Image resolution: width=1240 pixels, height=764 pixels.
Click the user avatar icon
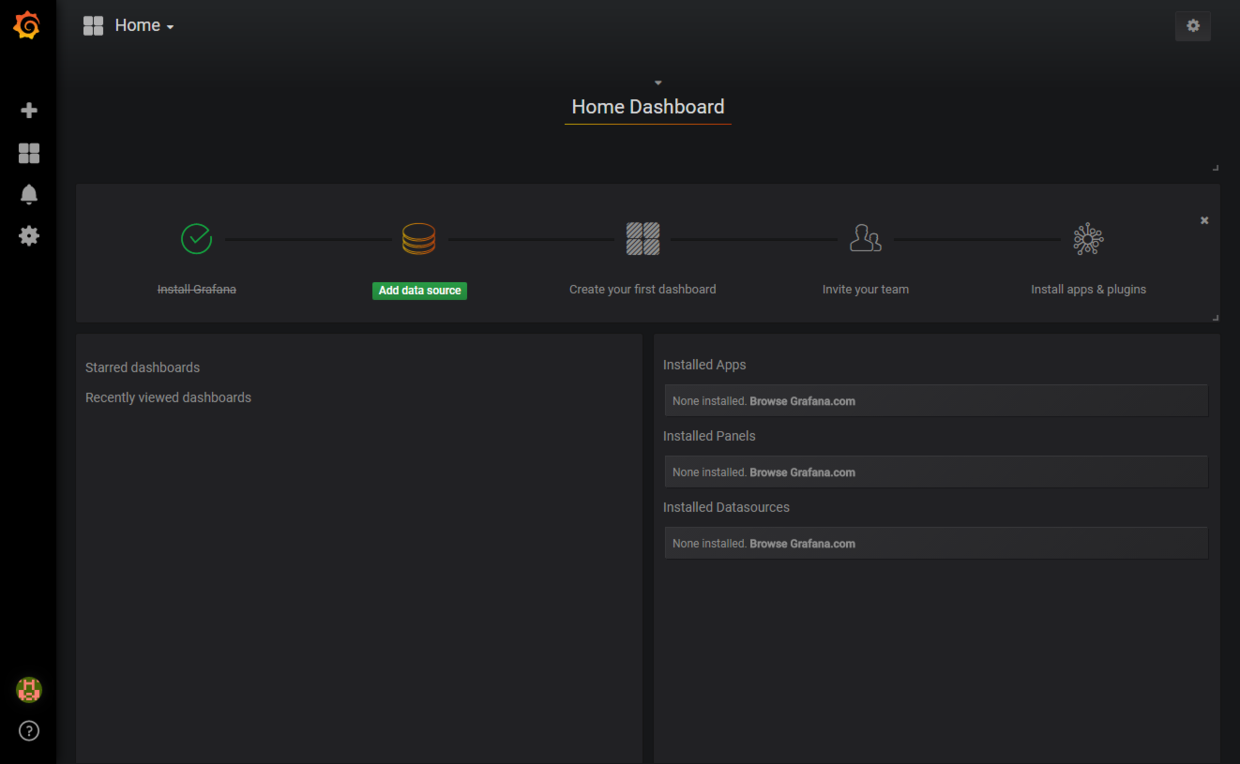point(29,689)
